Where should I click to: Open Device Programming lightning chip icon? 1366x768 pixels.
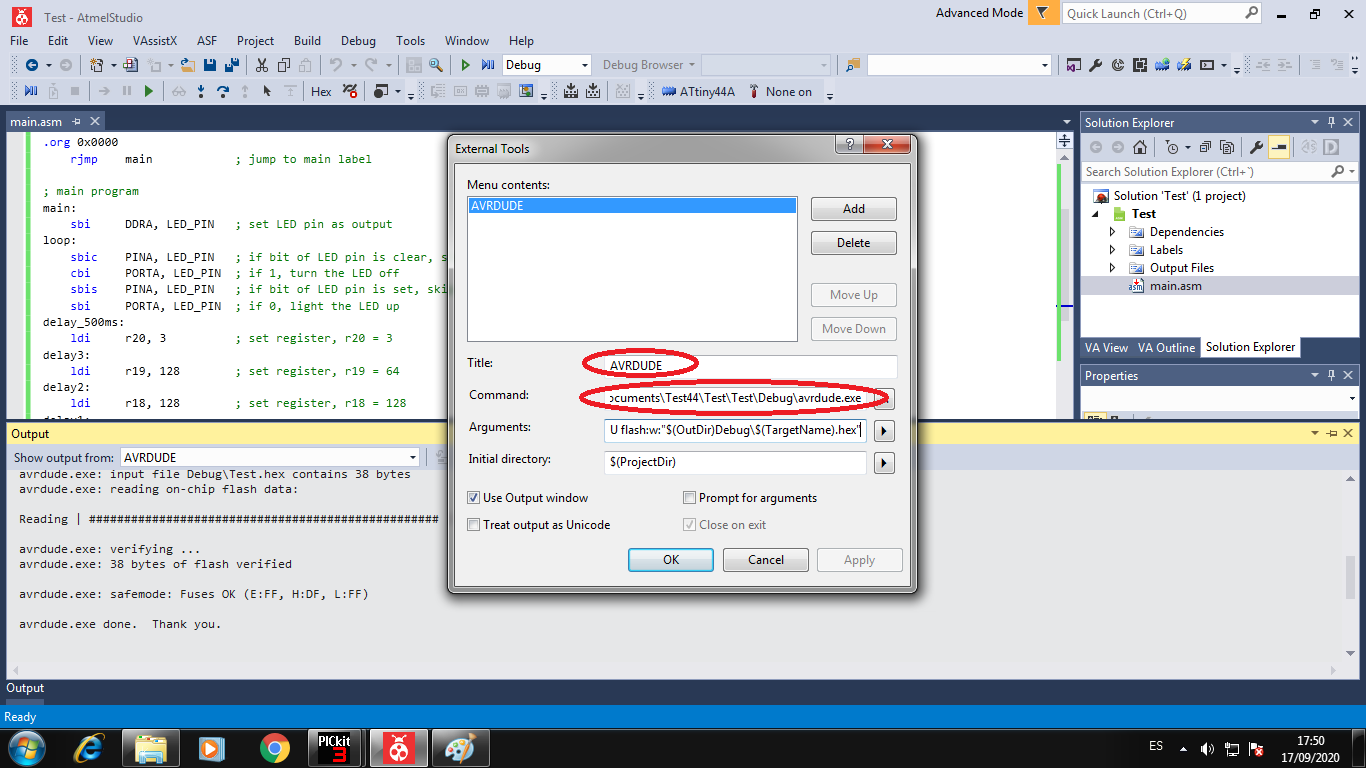coord(1184,65)
